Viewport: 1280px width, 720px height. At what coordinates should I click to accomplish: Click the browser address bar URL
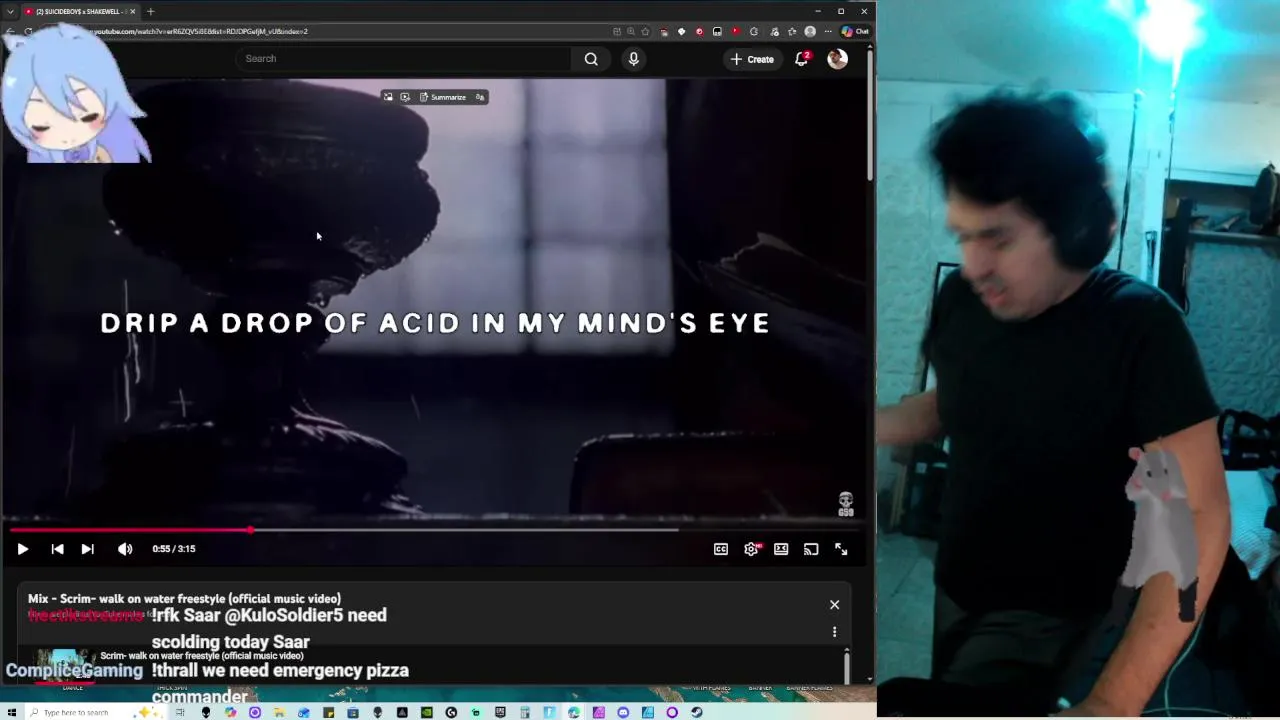click(200, 31)
